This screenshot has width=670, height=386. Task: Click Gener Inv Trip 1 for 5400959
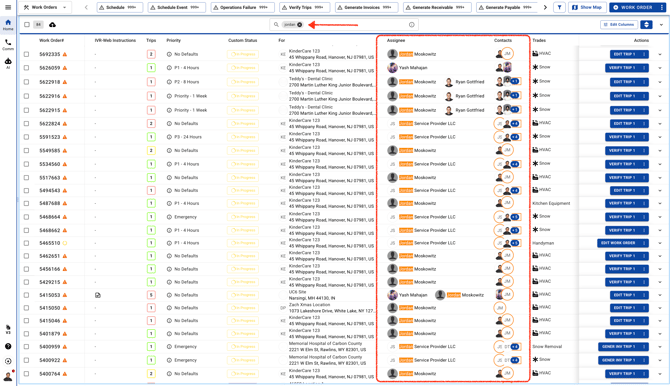(x=619, y=347)
